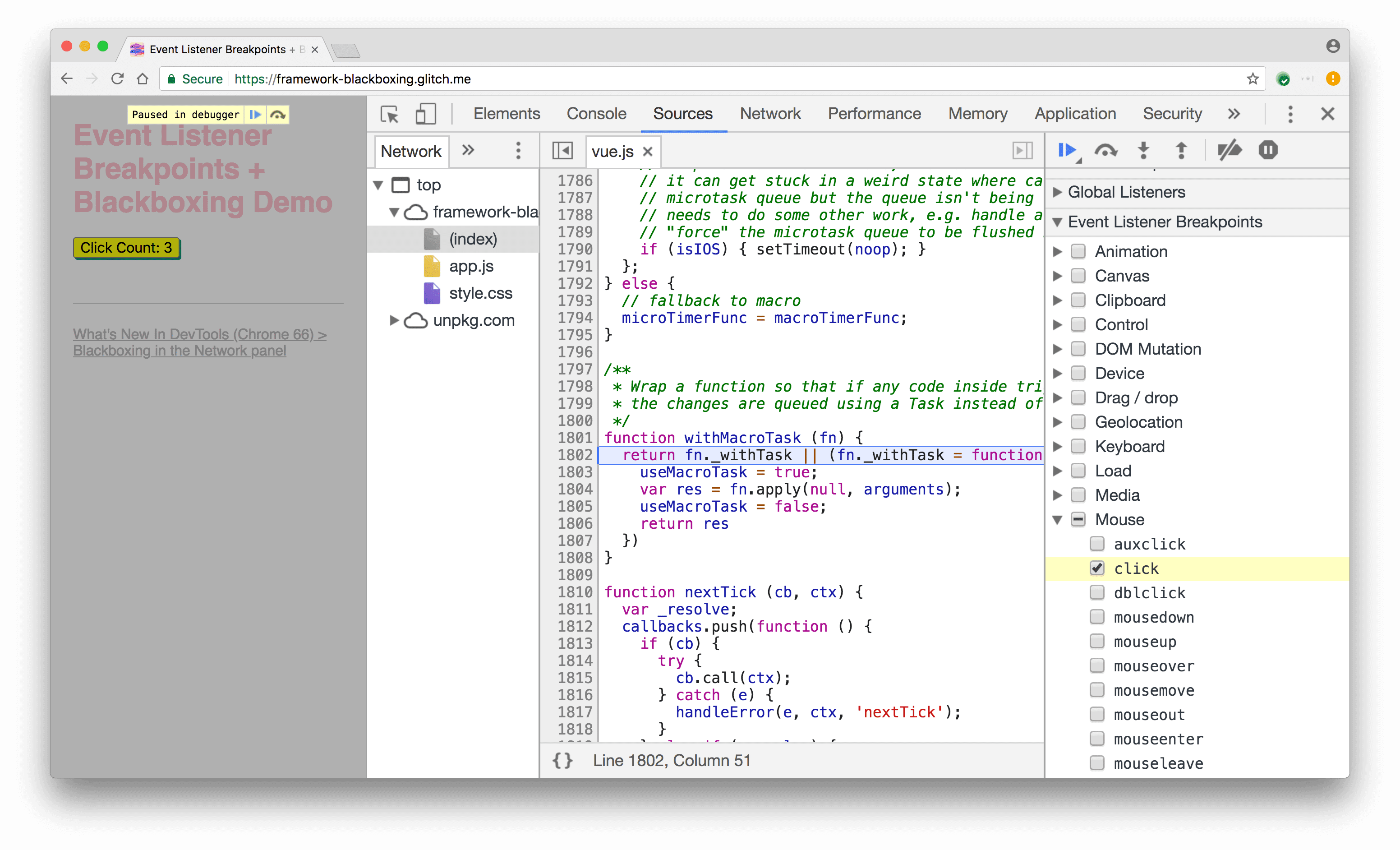This screenshot has height=850, width=1400.
Task: Click the Step over next function call icon
Action: [1106, 150]
